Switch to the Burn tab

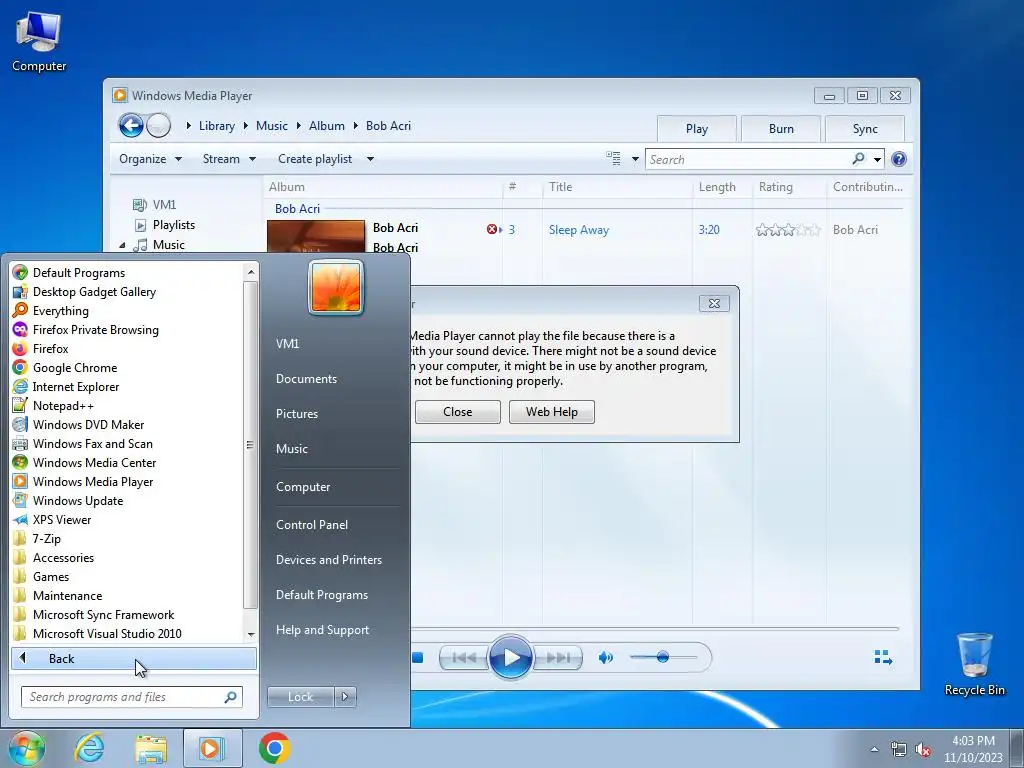(x=781, y=129)
